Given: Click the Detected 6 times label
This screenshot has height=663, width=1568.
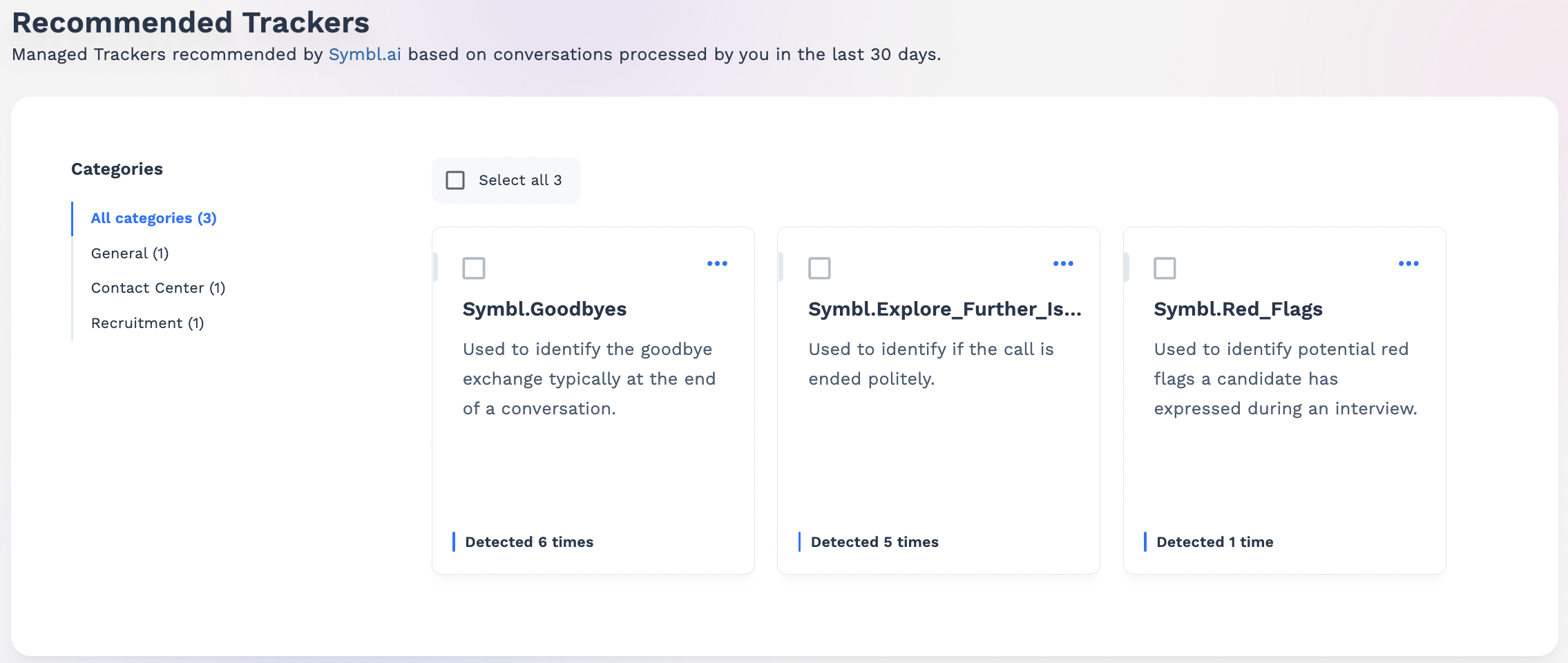Looking at the screenshot, I should tap(529, 542).
